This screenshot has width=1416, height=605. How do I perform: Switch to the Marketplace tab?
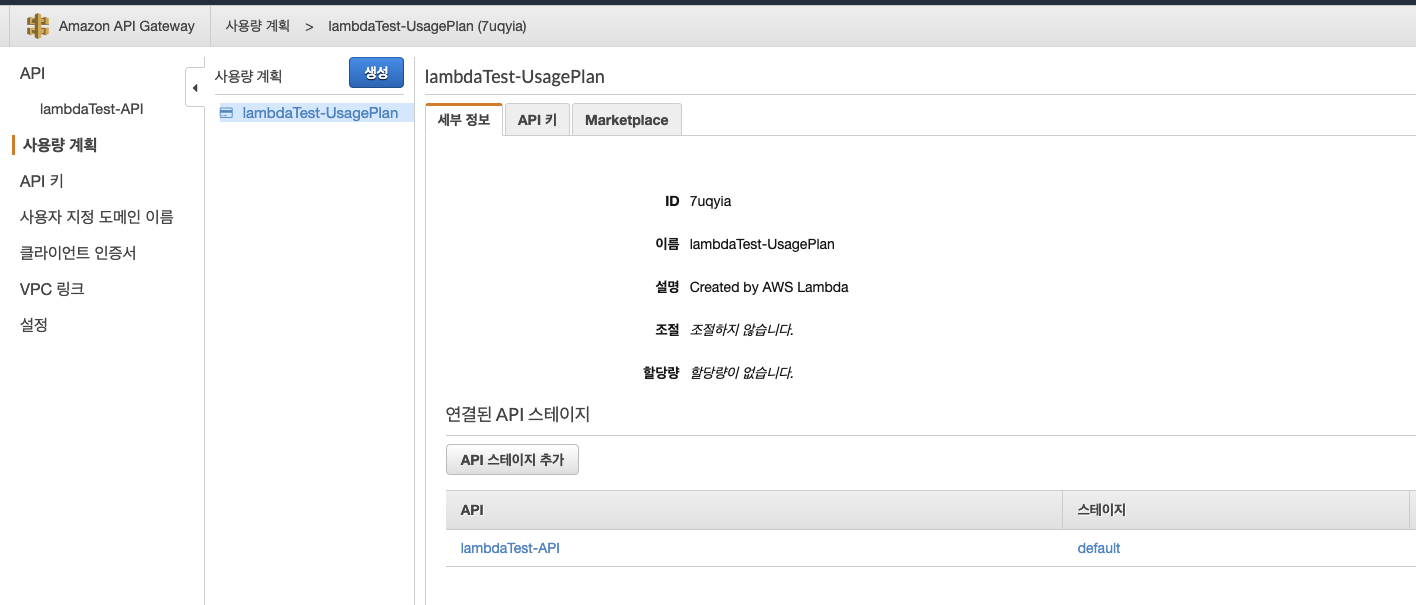click(x=627, y=120)
